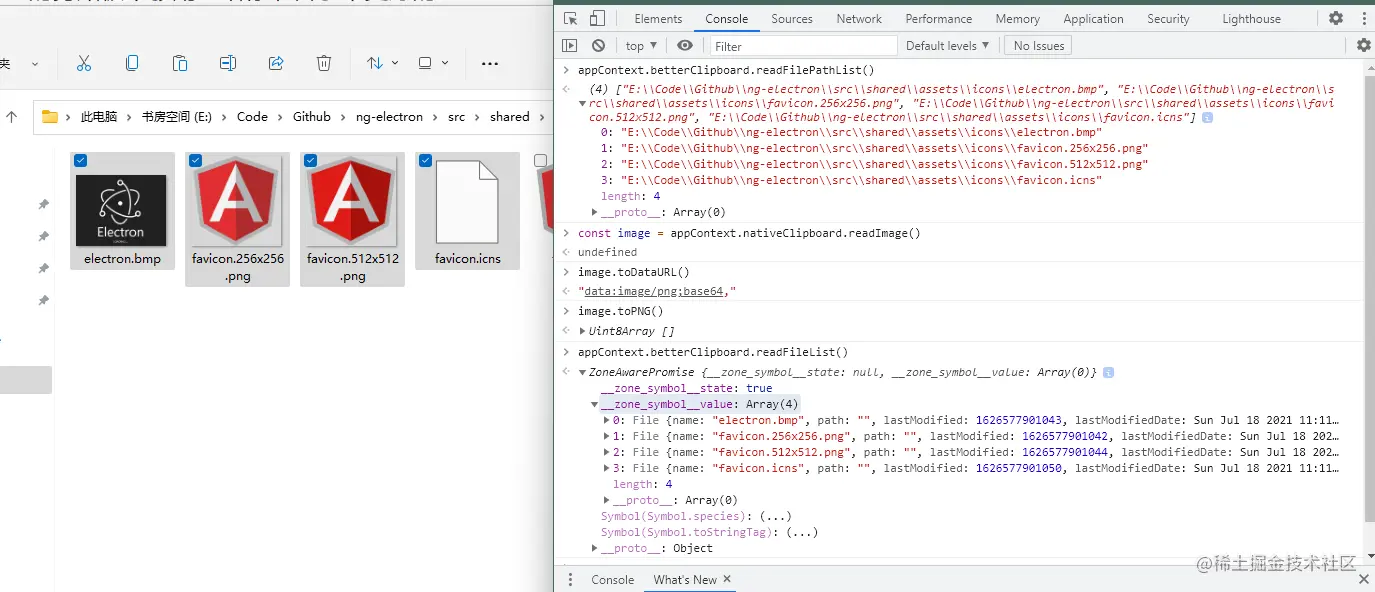The width and height of the screenshot is (1375, 592).
Task: Click the Cut icon in Explorer
Action: 84,63
